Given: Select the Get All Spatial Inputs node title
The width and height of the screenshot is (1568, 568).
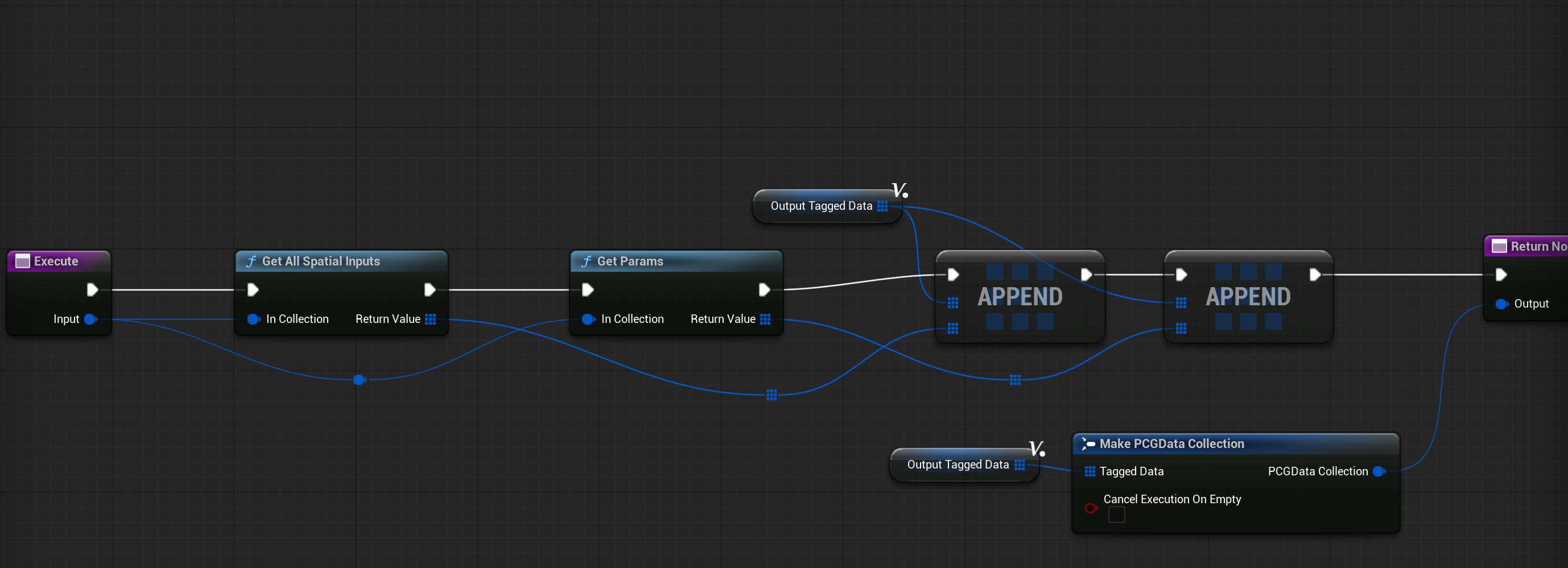Looking at the screenshot, I should click(321, 262).
